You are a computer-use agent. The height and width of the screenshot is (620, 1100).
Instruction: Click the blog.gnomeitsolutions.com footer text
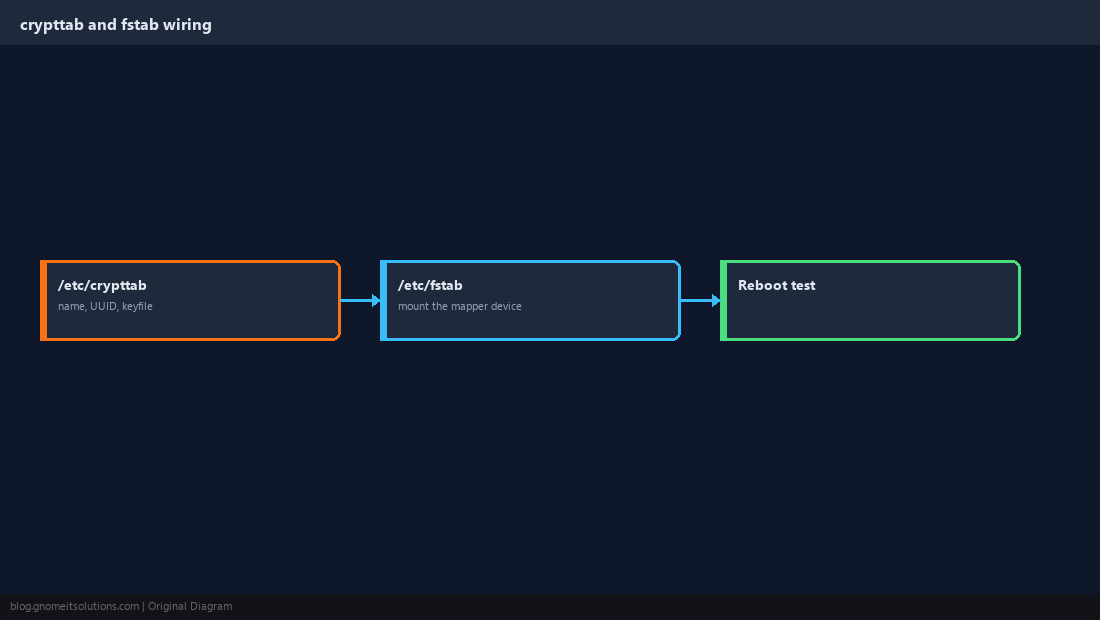coord(74,607)
